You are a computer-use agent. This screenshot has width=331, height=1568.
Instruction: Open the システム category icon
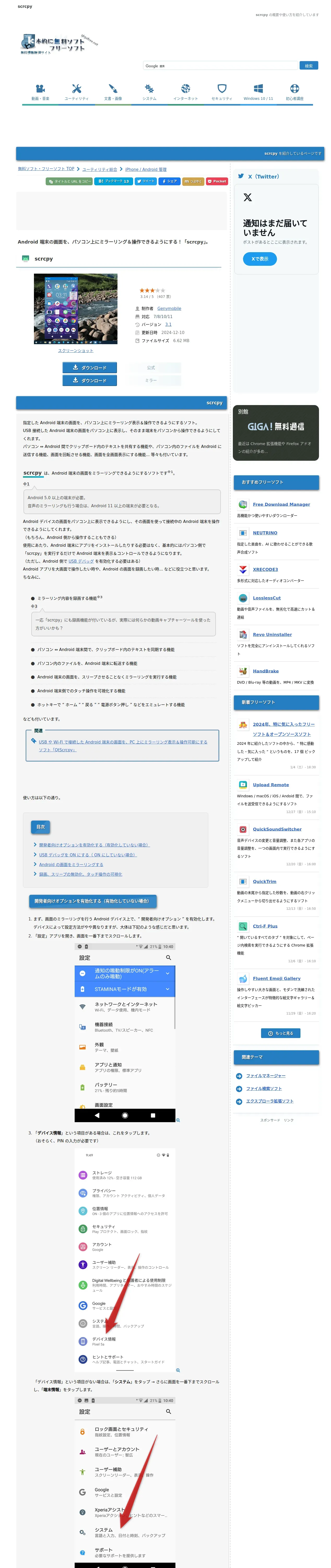tap(149, 88)
